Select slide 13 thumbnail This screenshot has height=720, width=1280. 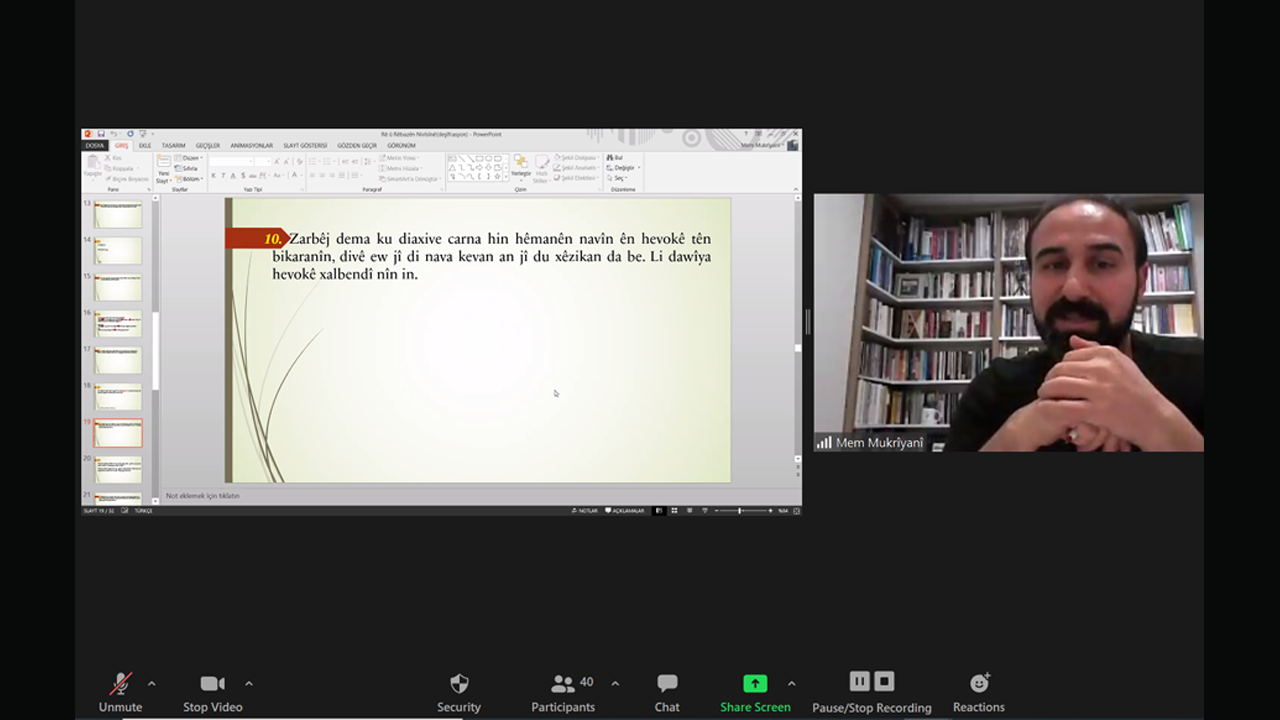pos(118,214)
